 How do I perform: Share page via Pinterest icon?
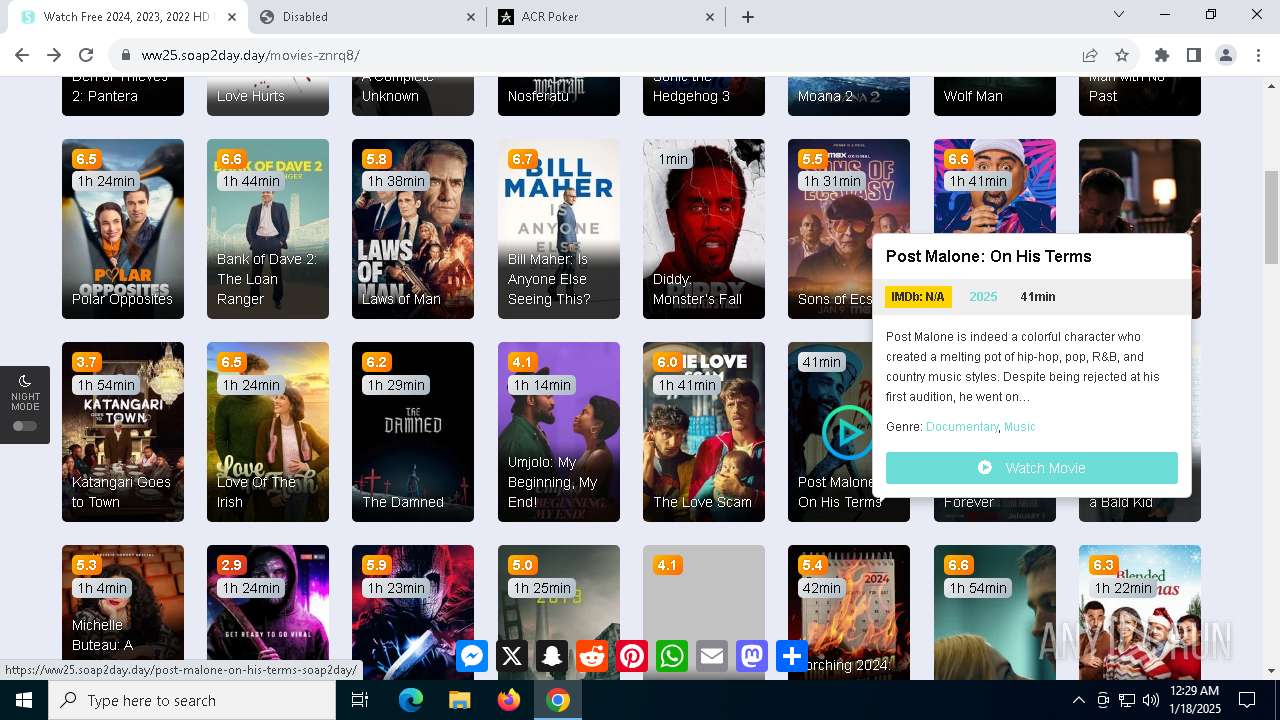coord(632,656)
